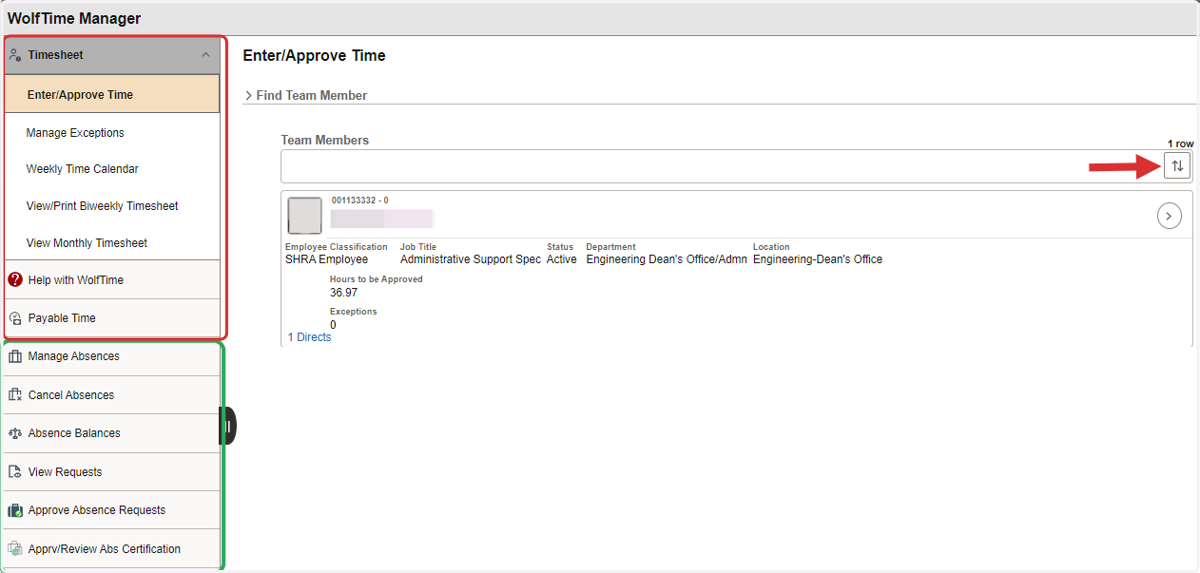Click the SHRA Employee classification
1200x573 pixels.
click(x=326, y=260)
